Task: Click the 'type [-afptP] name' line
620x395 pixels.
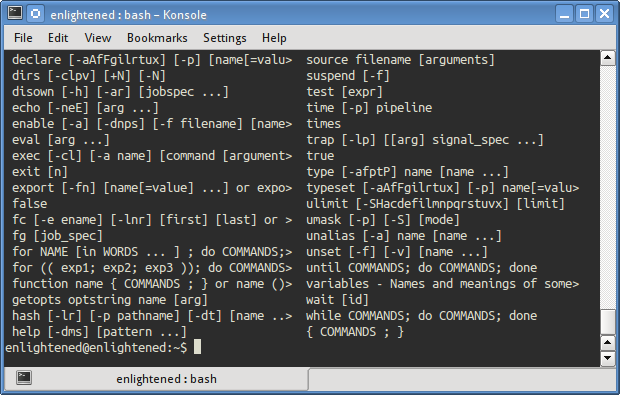Action: [407, 172]
